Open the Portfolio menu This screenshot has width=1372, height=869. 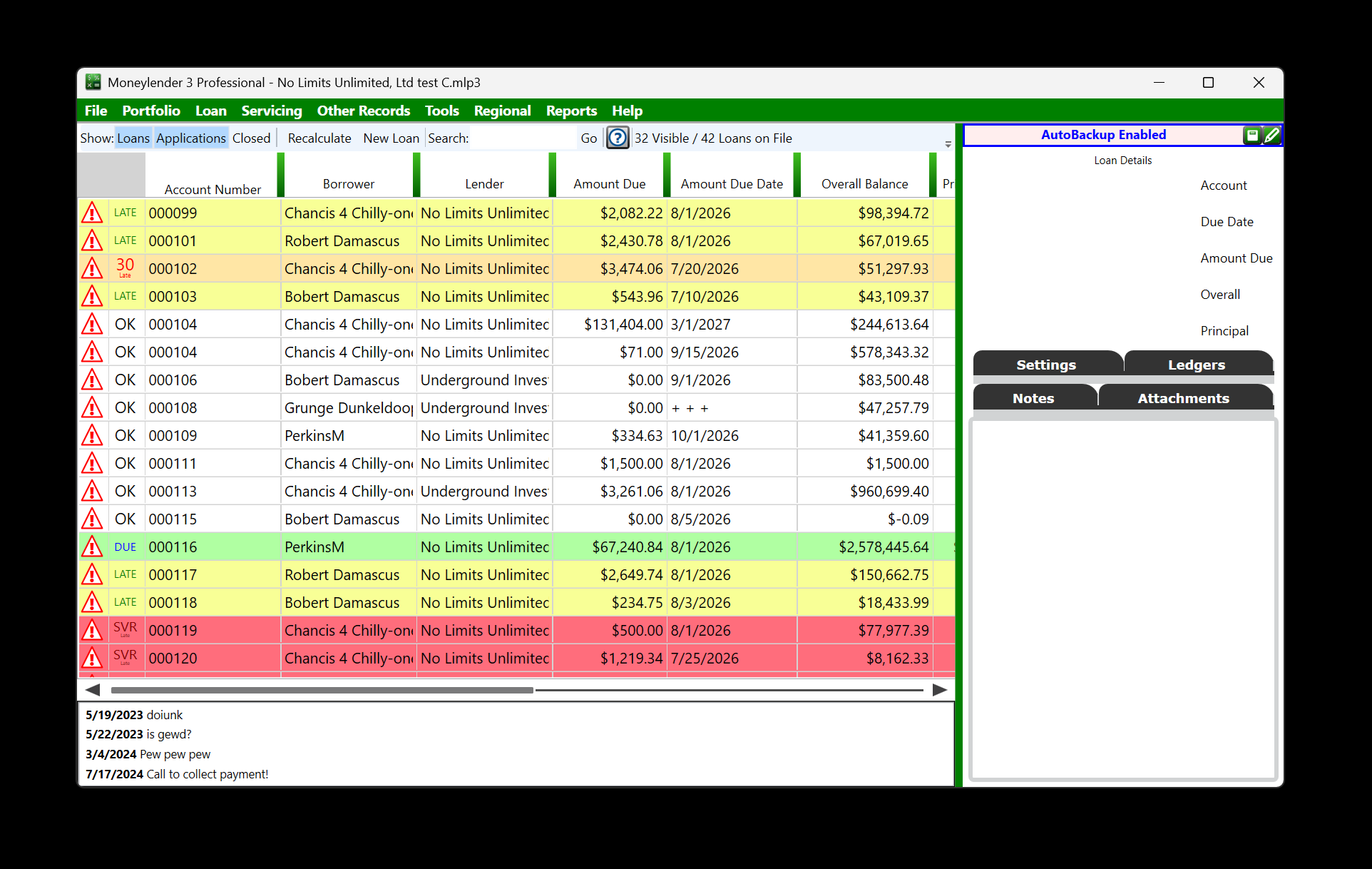151,111
